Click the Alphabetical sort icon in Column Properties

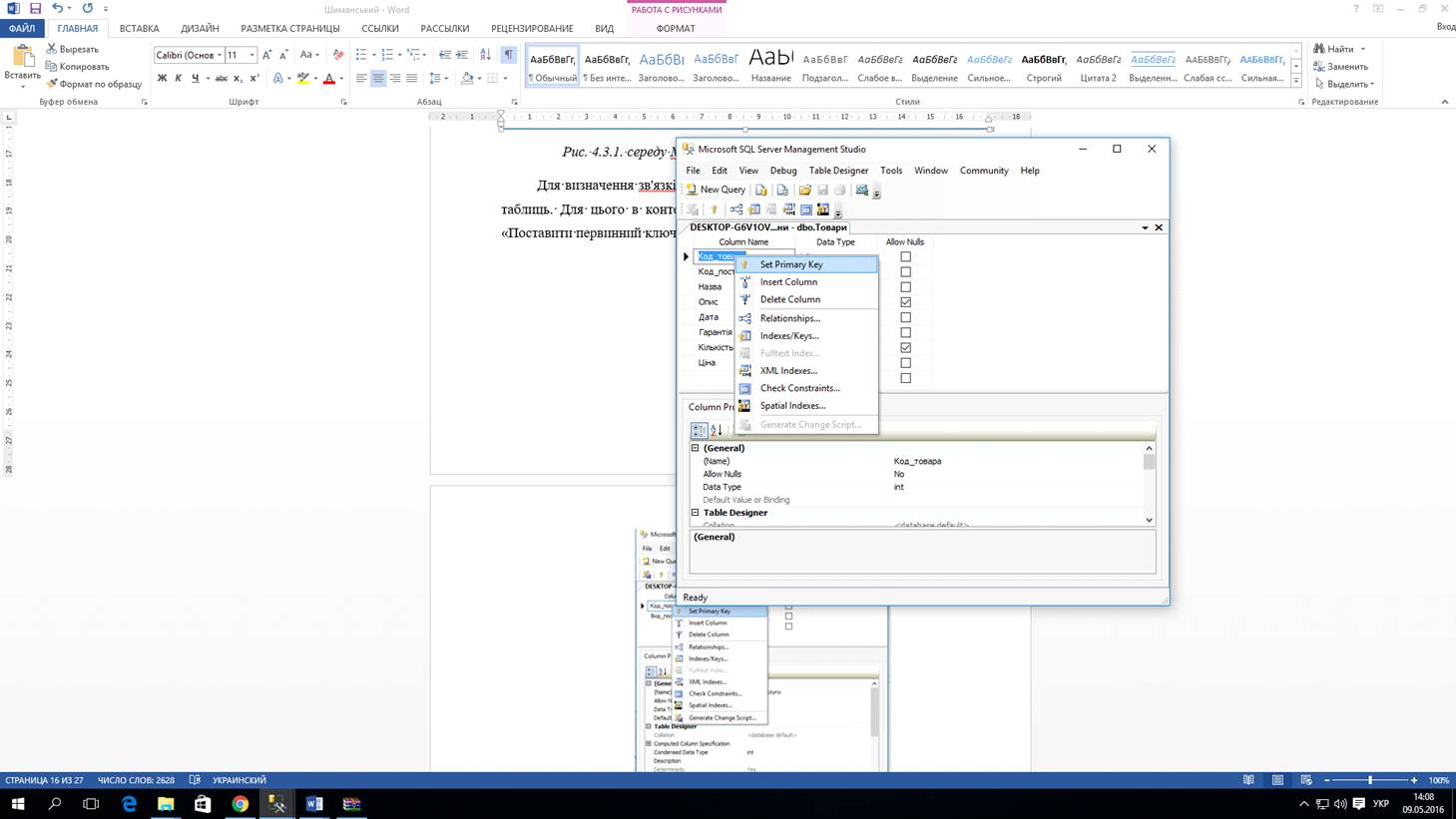click(717, 431)
